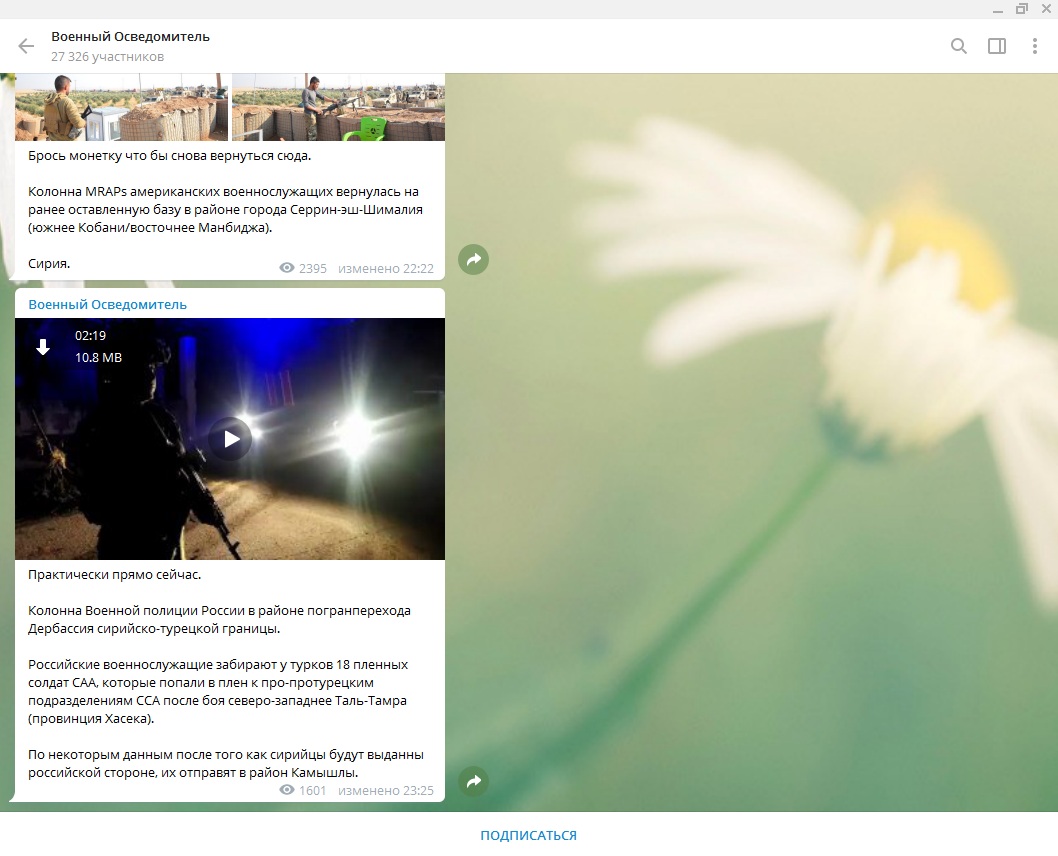This screenshot has width=1058, height=856.
Task: Download the 10.8 MB video
Action: (x=43, y=347)
